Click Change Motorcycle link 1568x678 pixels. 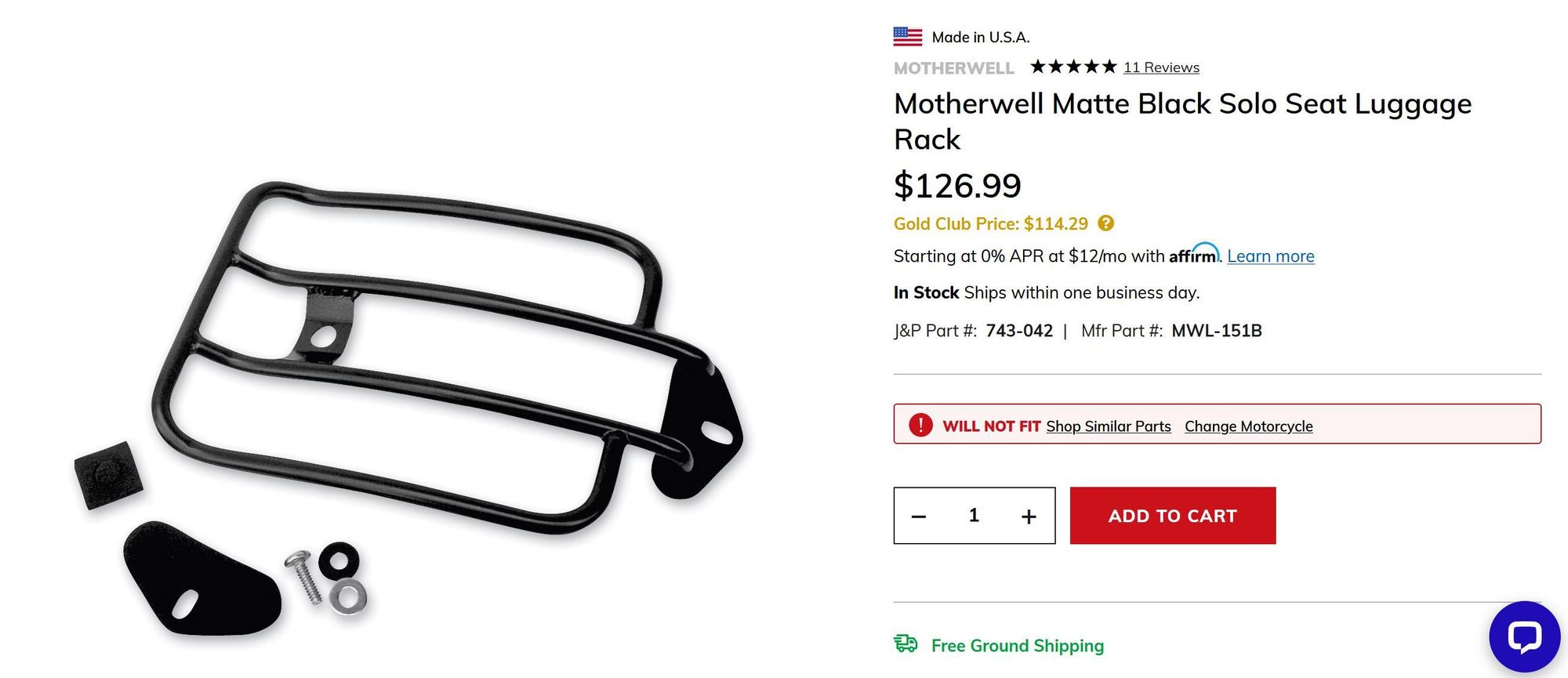point(1248,426)
